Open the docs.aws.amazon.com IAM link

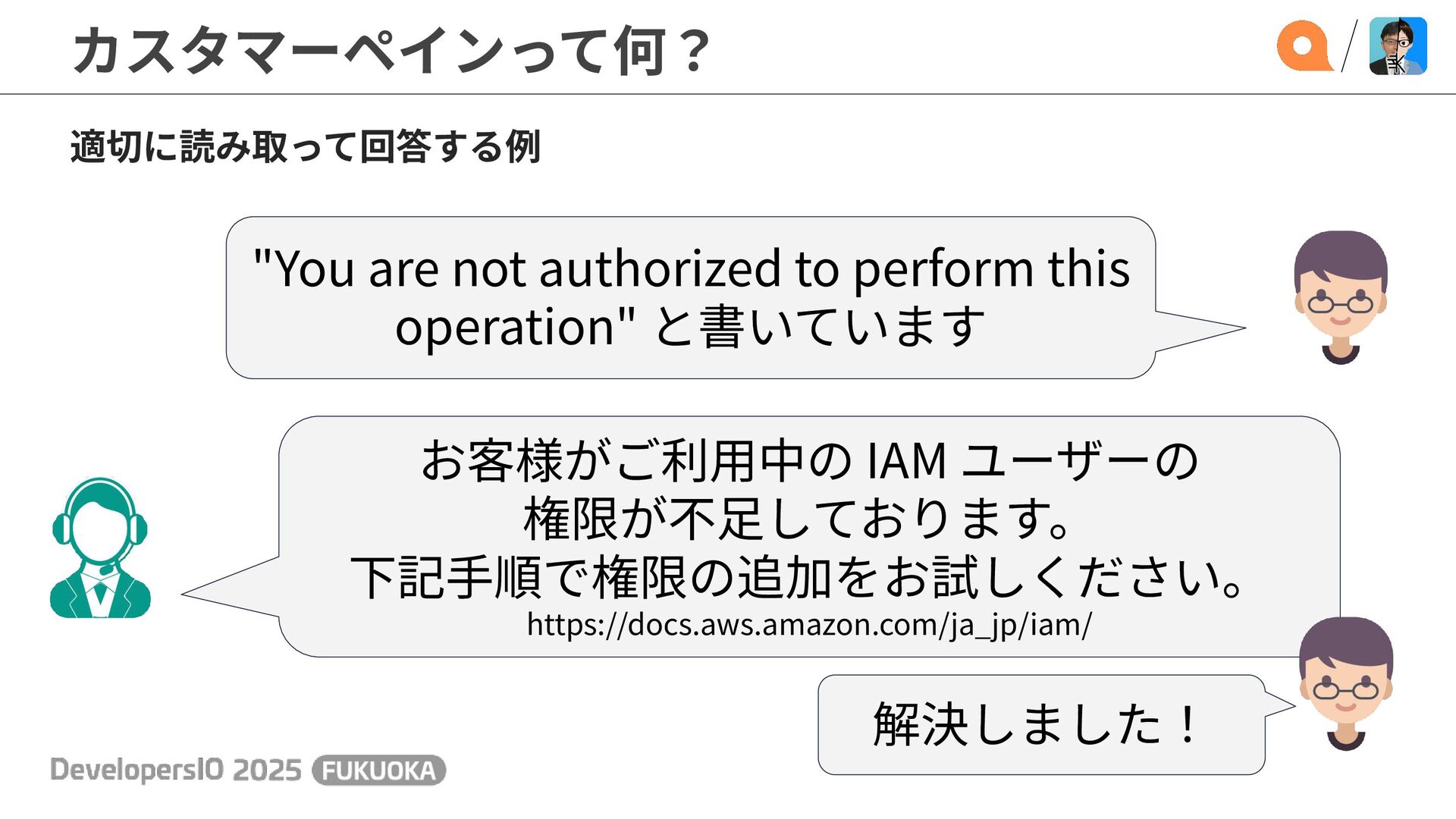click(x=809, y=625)
